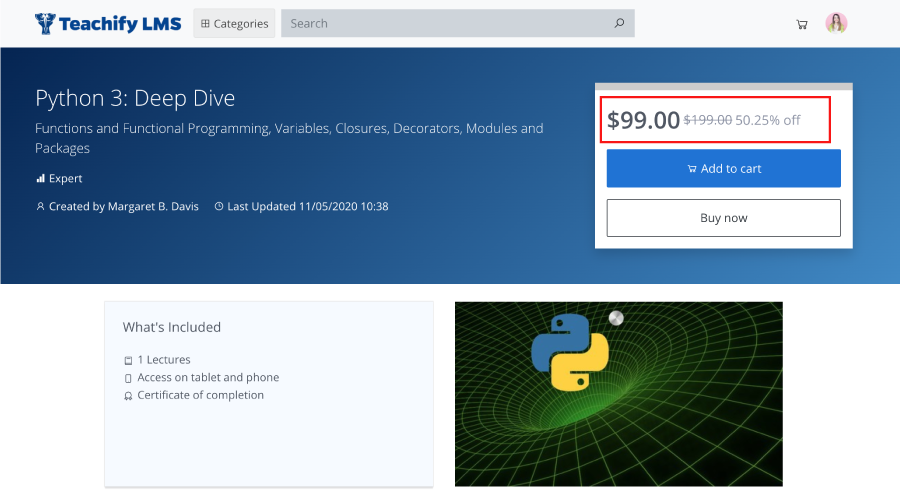The height and width of the screenshot is (495, 900).
Task: Open the Categories dropdown
Action: 234,24
